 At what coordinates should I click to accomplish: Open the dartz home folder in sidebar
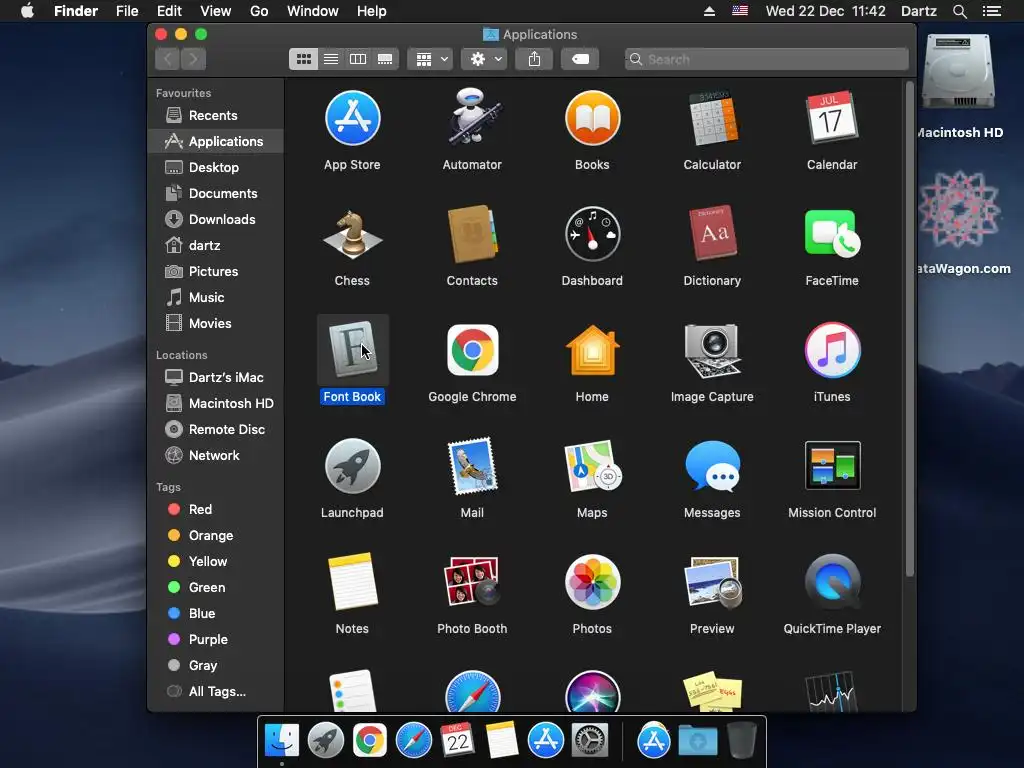pyautogui.click(x=216, y=246)
